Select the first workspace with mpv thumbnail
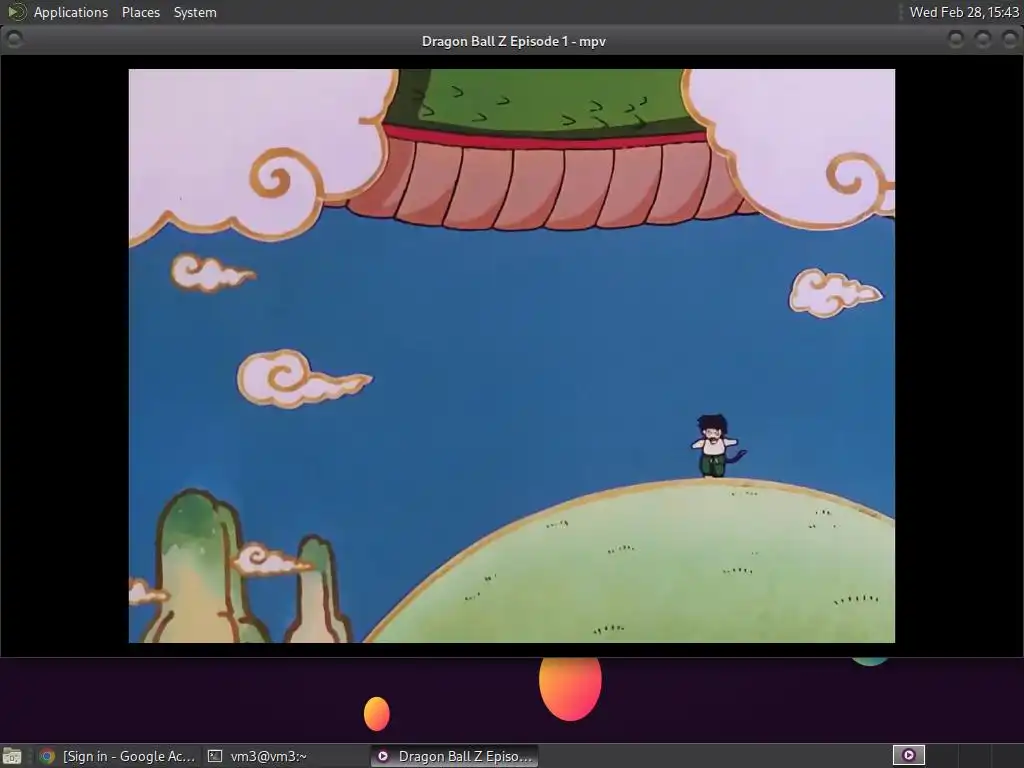Screen dimensions: 1024x768 (x=908, y=756)
